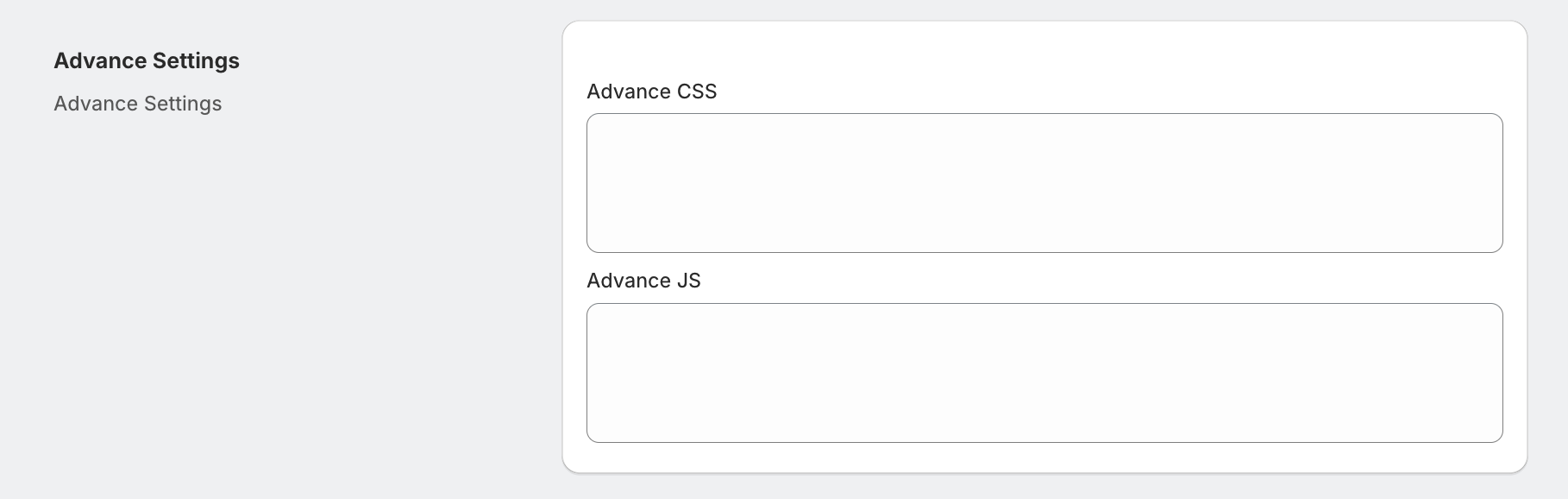
Task: Activate the upper textarea in the settings card
Action: pos(1044,183)
